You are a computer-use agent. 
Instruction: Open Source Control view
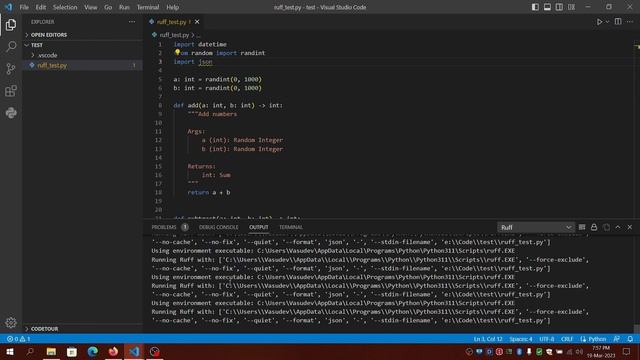click(11, 69)
